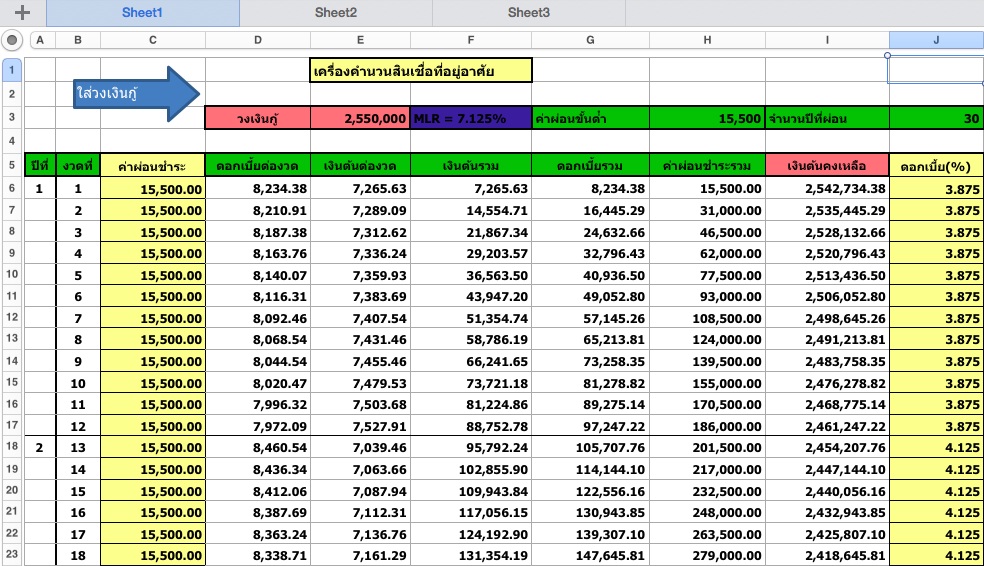This screenshot has width=984, height=566.
Task: Select total payment cell 248,000.00
Action: [x=707, y=512]
